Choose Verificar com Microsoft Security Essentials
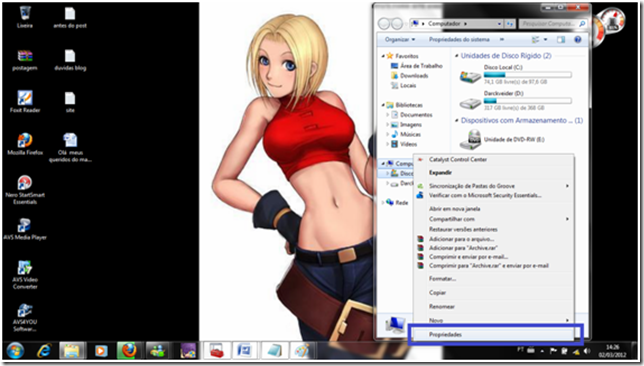The image size is (644, 366). tap(493, 195)
